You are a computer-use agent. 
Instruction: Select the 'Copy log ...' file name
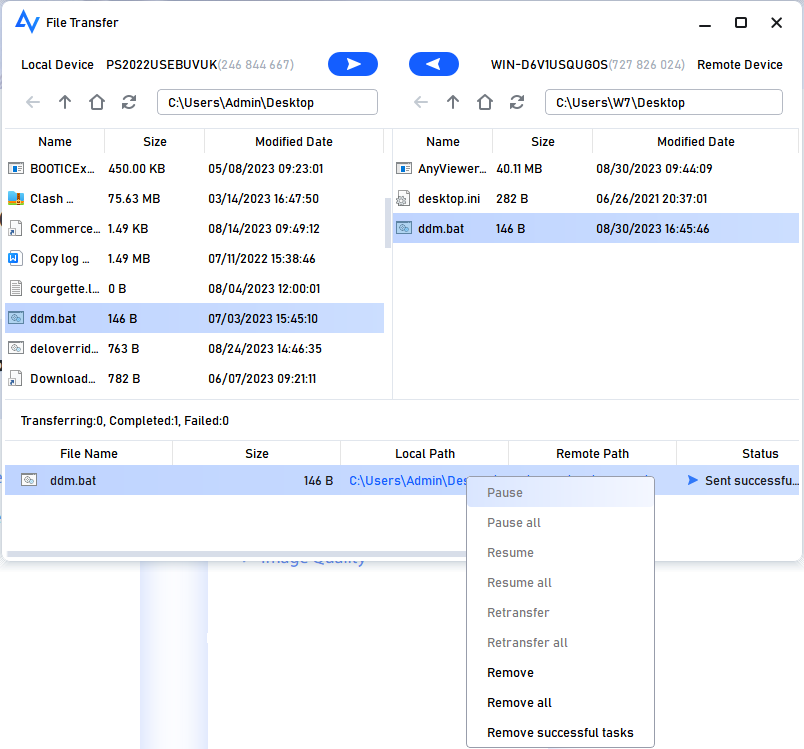[x=59, y=258]
